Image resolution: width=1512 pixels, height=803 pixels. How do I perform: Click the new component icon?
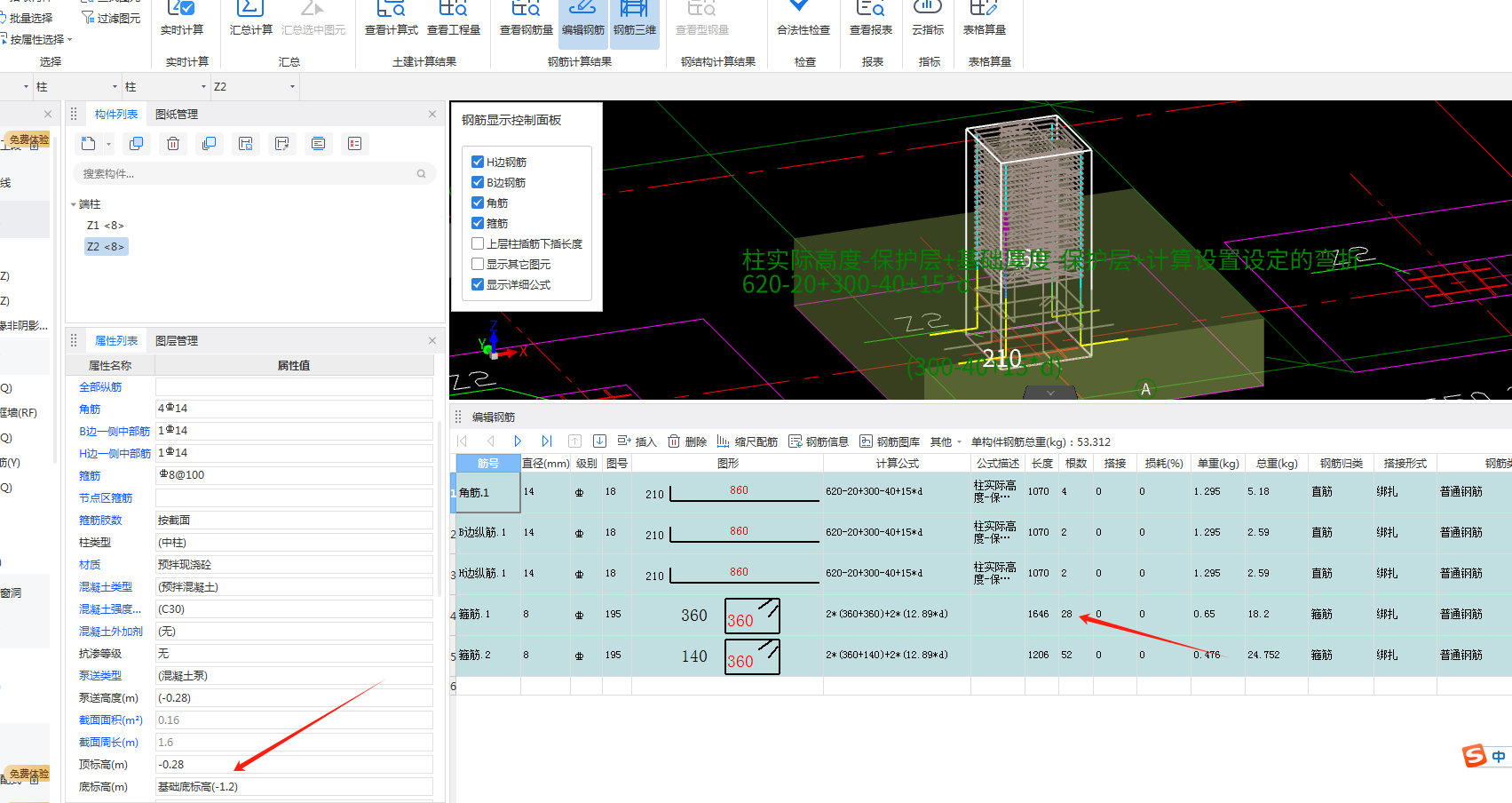pos(89,144)
